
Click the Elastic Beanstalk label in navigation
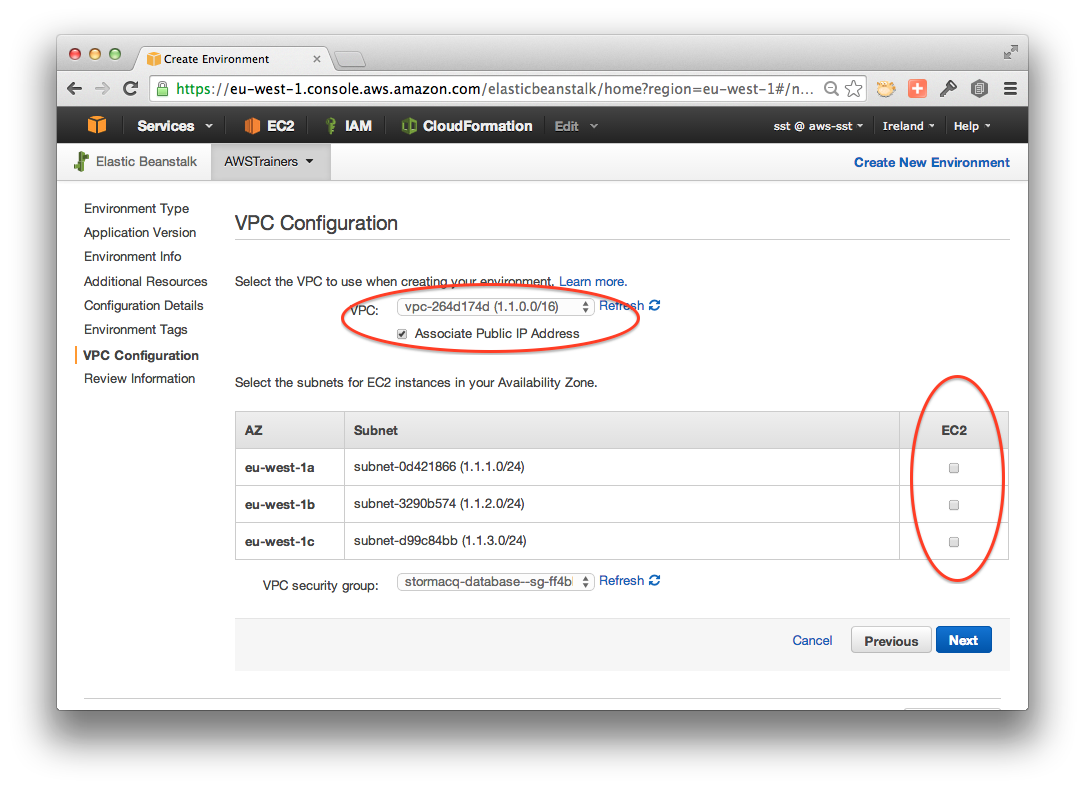click(x=146, y=161)
